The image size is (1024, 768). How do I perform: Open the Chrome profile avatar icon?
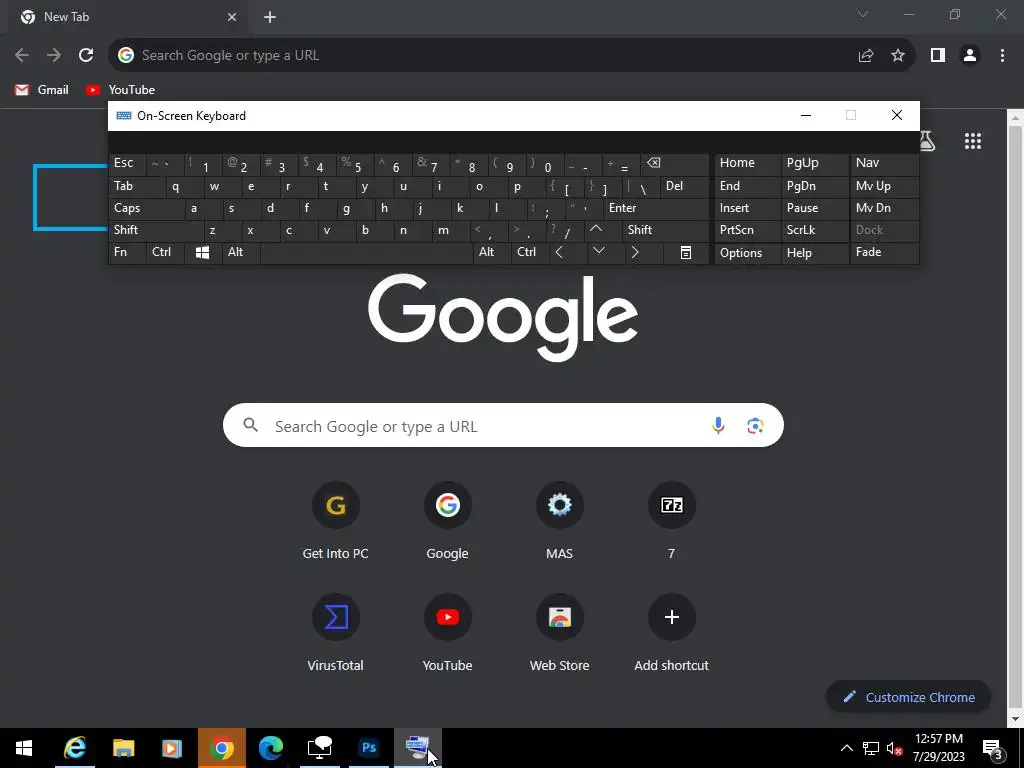tap(970, 56)
